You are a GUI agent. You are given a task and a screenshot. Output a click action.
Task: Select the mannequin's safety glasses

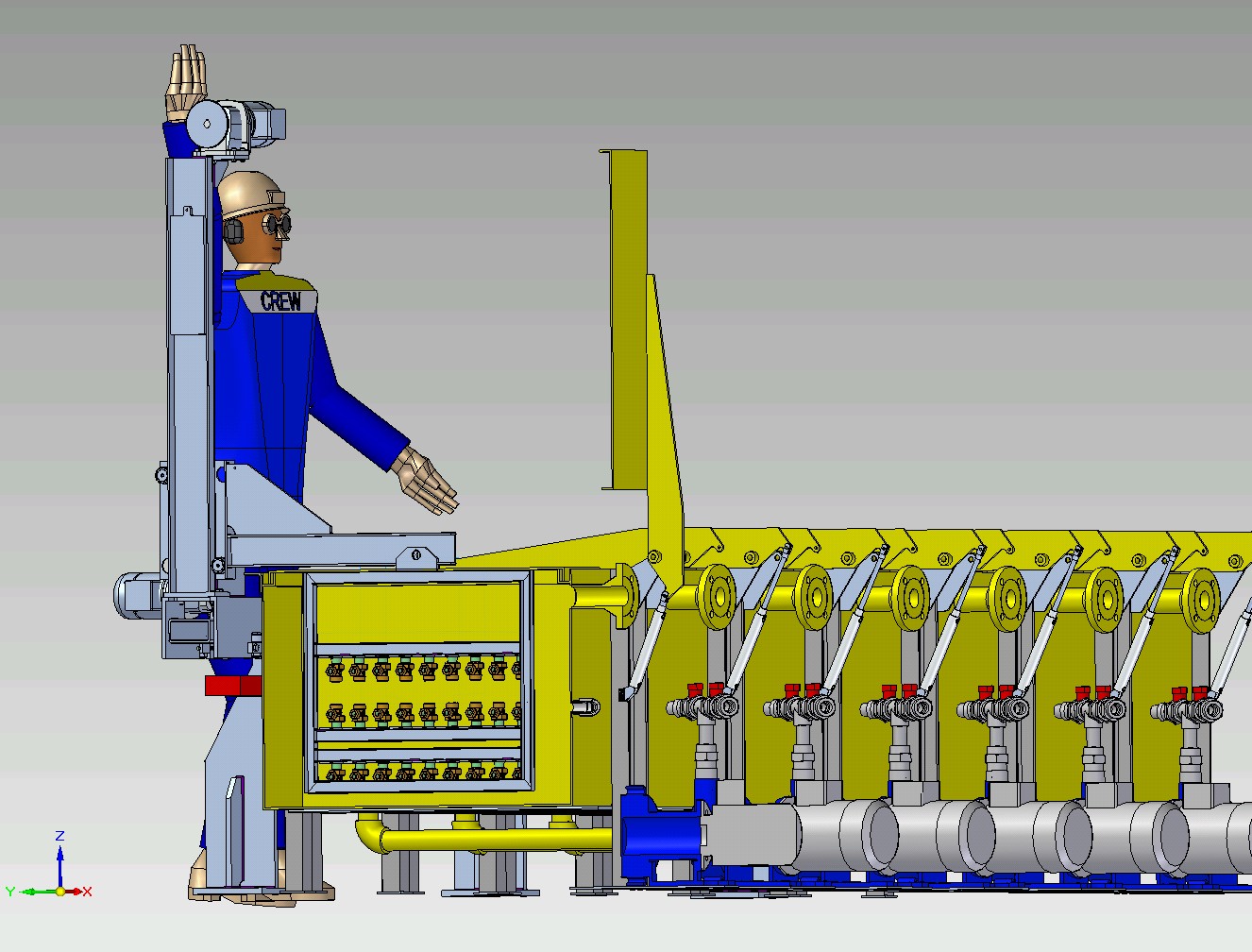point(278,224)
